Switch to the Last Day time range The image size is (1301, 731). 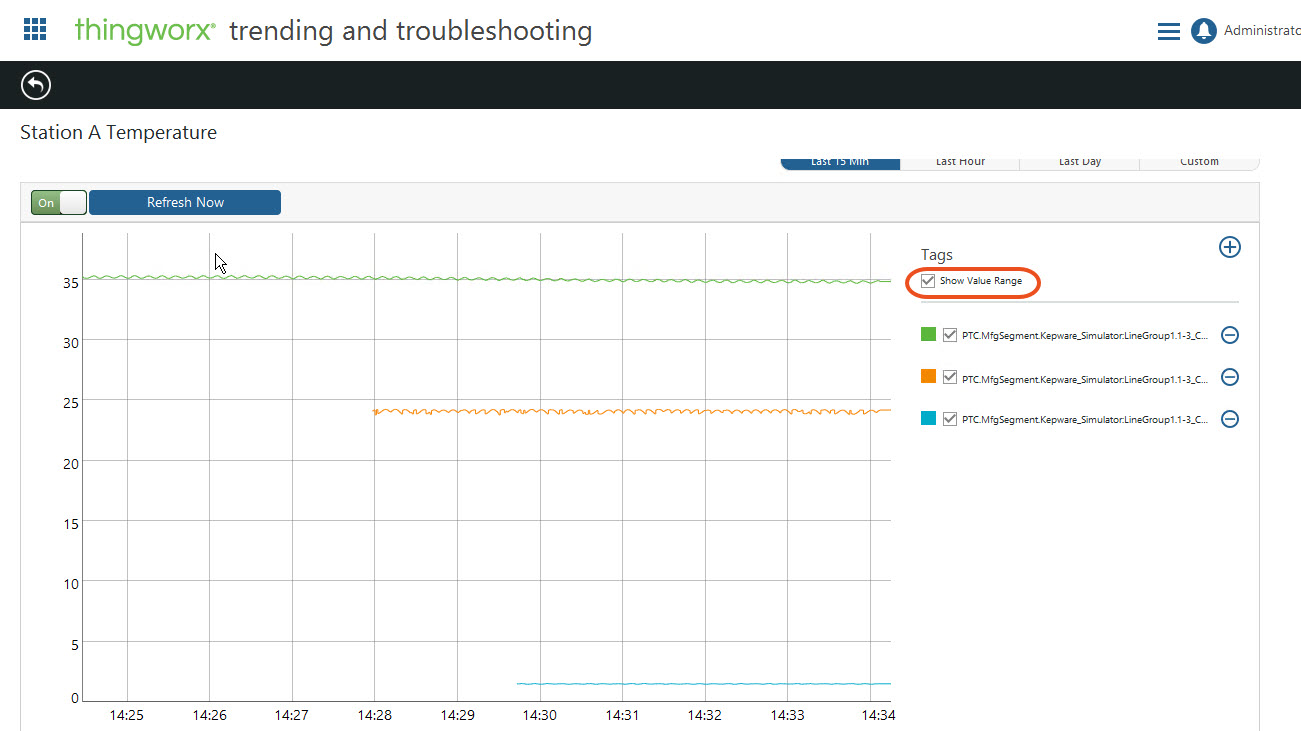coord(1079,161)
